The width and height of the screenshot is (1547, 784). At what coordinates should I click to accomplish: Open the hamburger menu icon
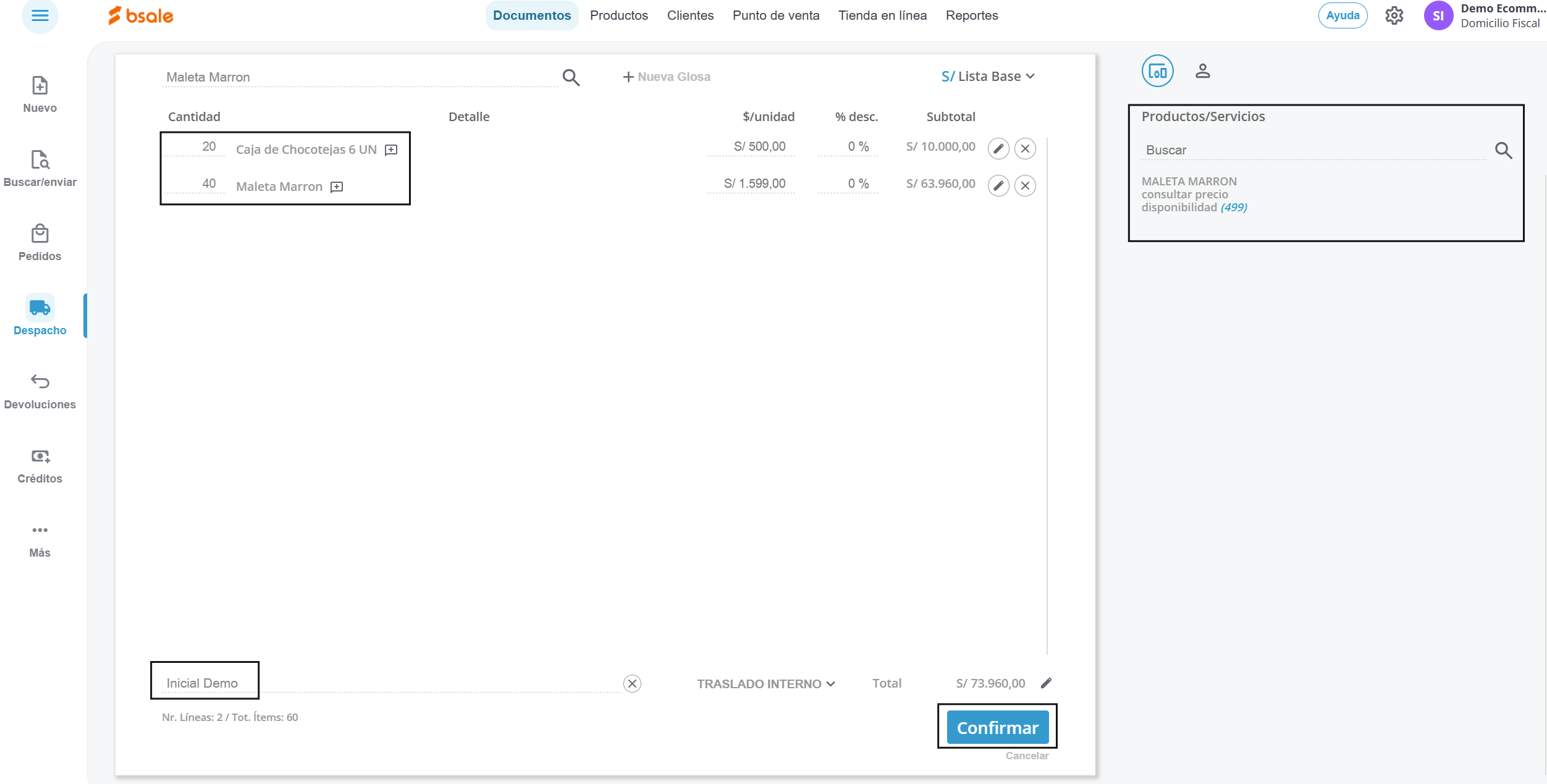coord(40,15)
